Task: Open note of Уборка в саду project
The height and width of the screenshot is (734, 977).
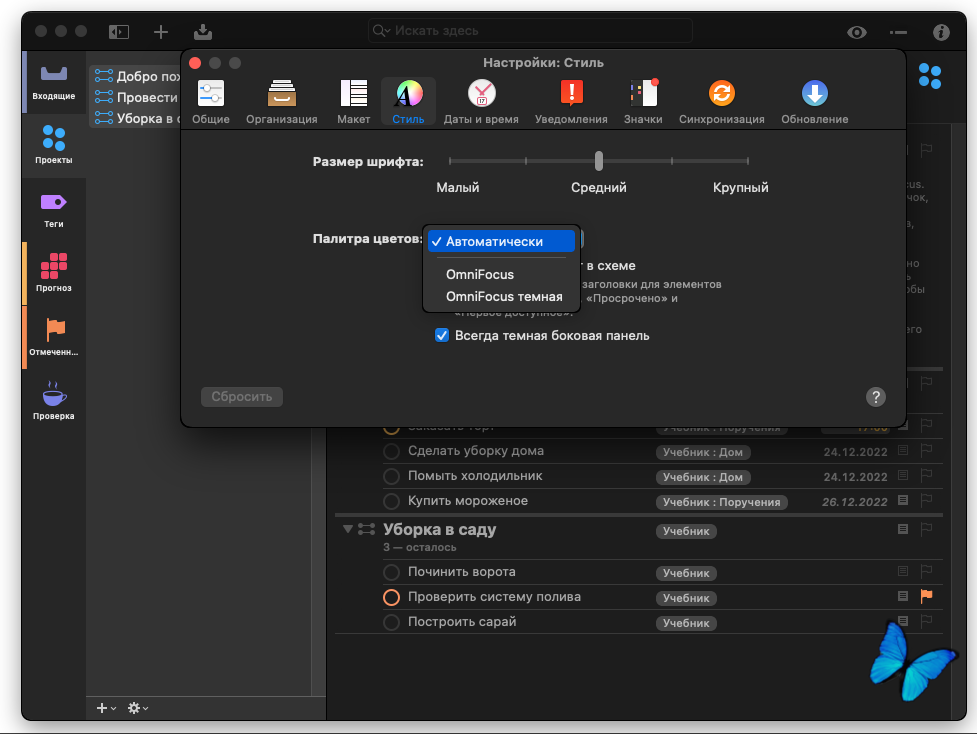Action: pos(903,529)
